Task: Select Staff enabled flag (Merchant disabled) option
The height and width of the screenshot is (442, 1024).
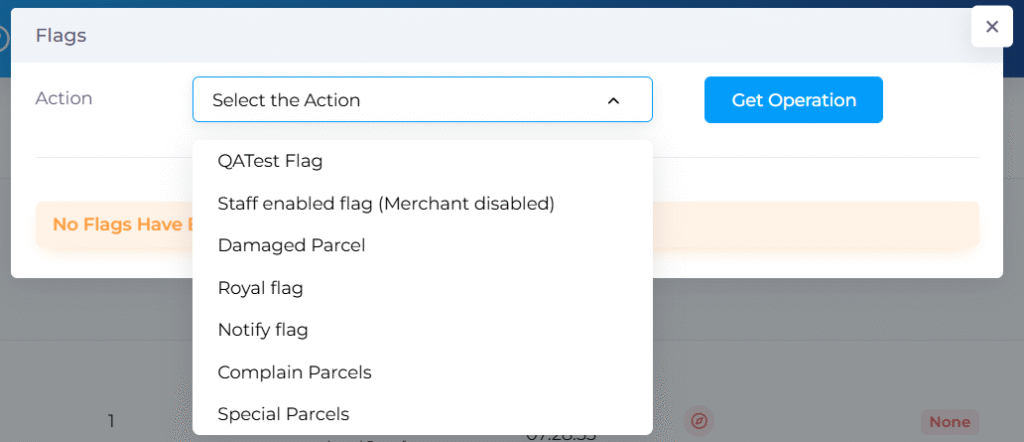Action: (x=385, y=203)
